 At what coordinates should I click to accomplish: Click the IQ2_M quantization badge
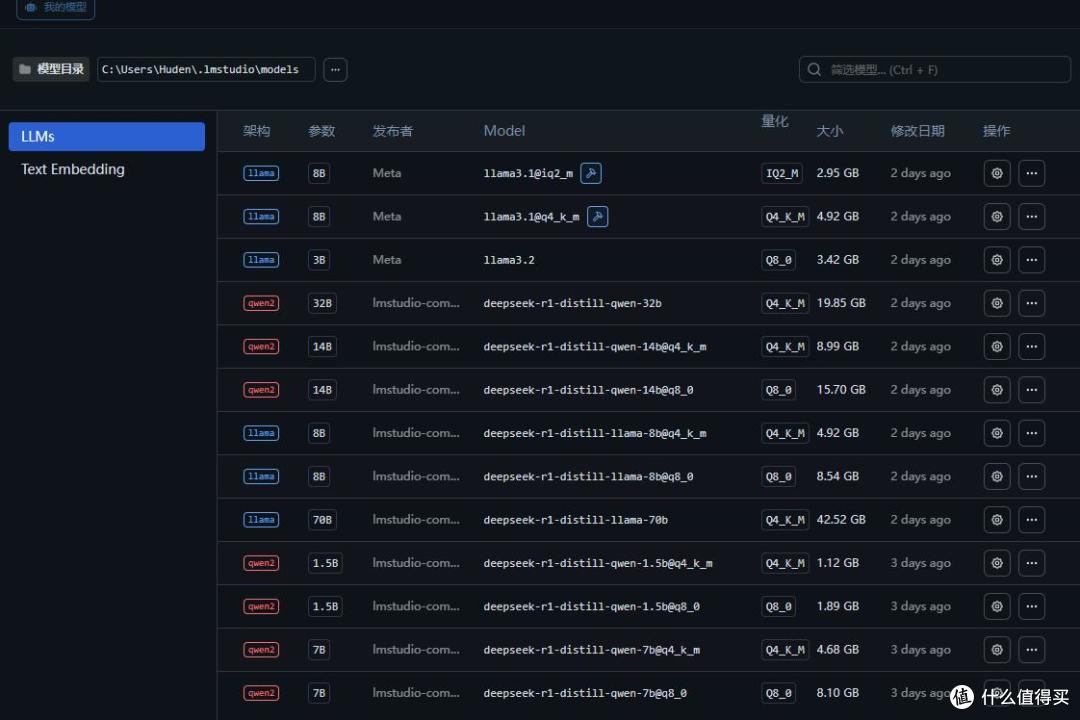click(782, 173)
